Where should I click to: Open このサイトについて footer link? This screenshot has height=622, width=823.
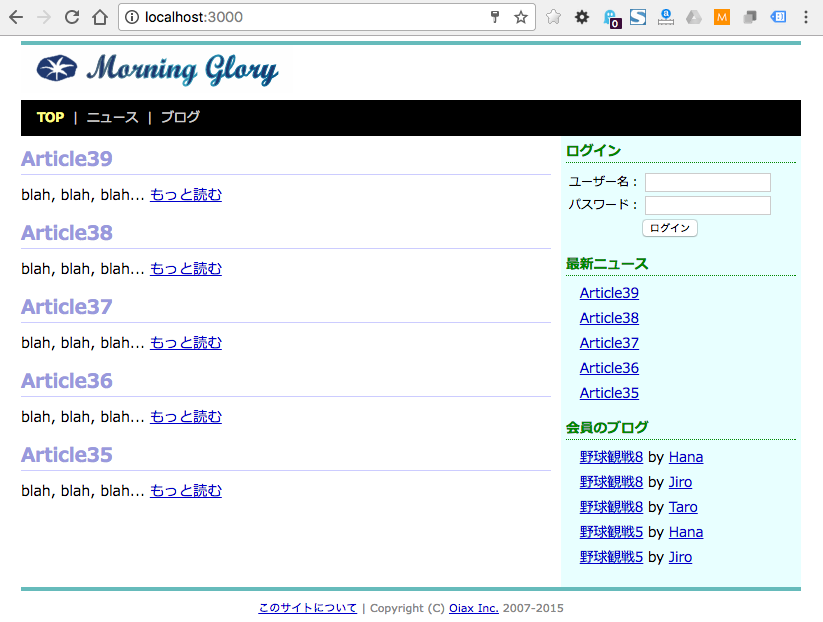point(308,608)
